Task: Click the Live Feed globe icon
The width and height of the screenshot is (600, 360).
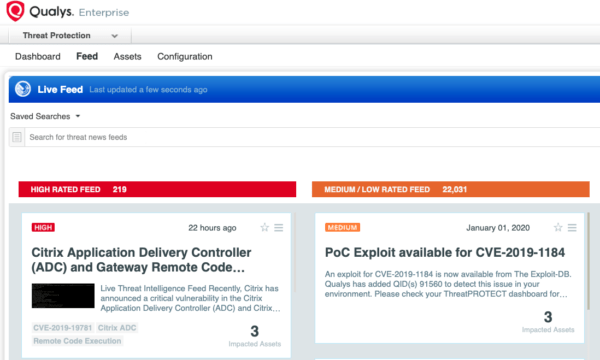Action: [x=23, y=89]
